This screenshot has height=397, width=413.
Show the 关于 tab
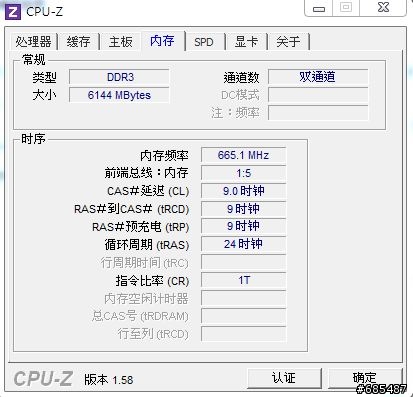(x=288, y=42)
